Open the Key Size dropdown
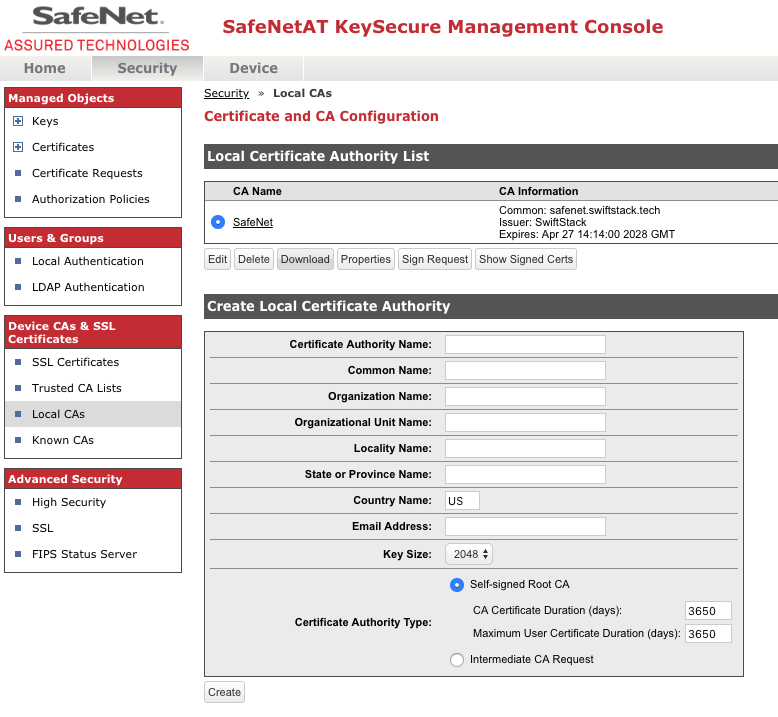Viewport: 778px width, 717px height. (x=469, y=554)
